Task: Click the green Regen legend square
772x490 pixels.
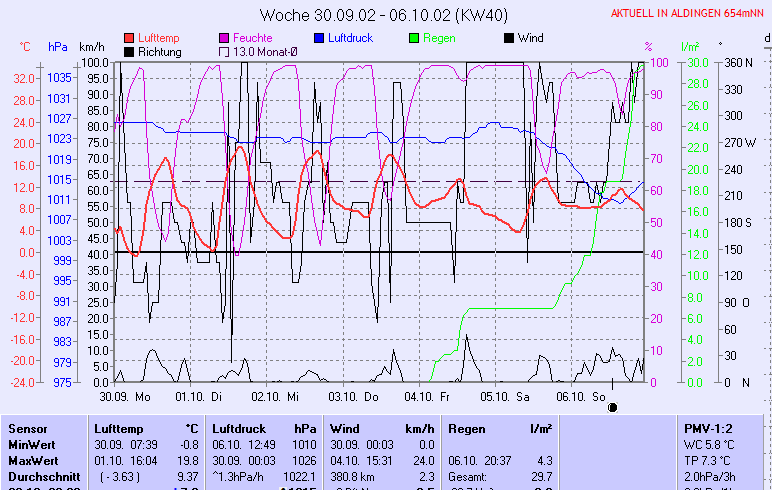Action: [x=414, y=38]
